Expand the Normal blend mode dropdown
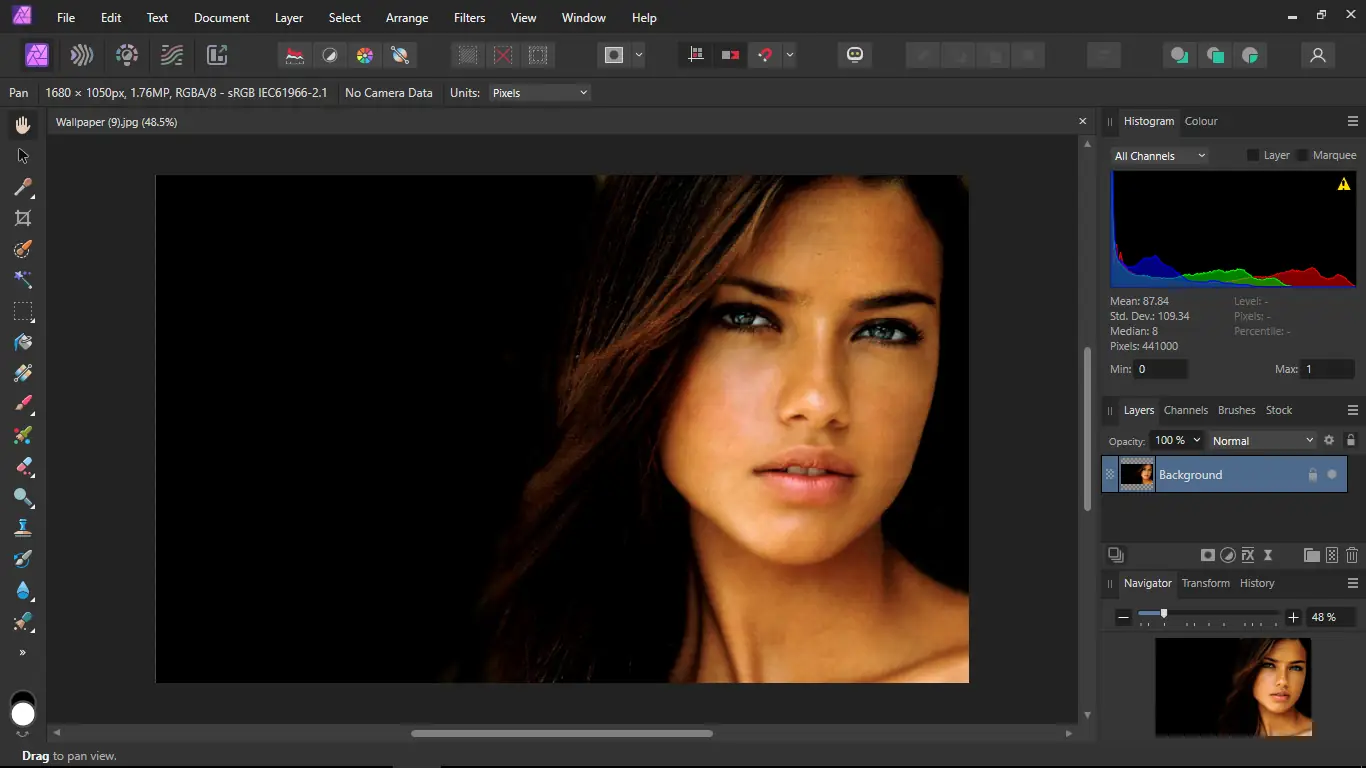The width and height of the screenshot is (1366, 768). pyautogui.click(x=1262, y=441)
